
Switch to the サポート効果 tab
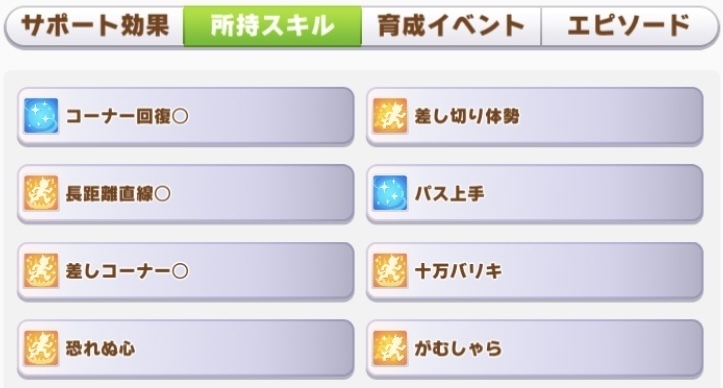[x=95, y=26]
